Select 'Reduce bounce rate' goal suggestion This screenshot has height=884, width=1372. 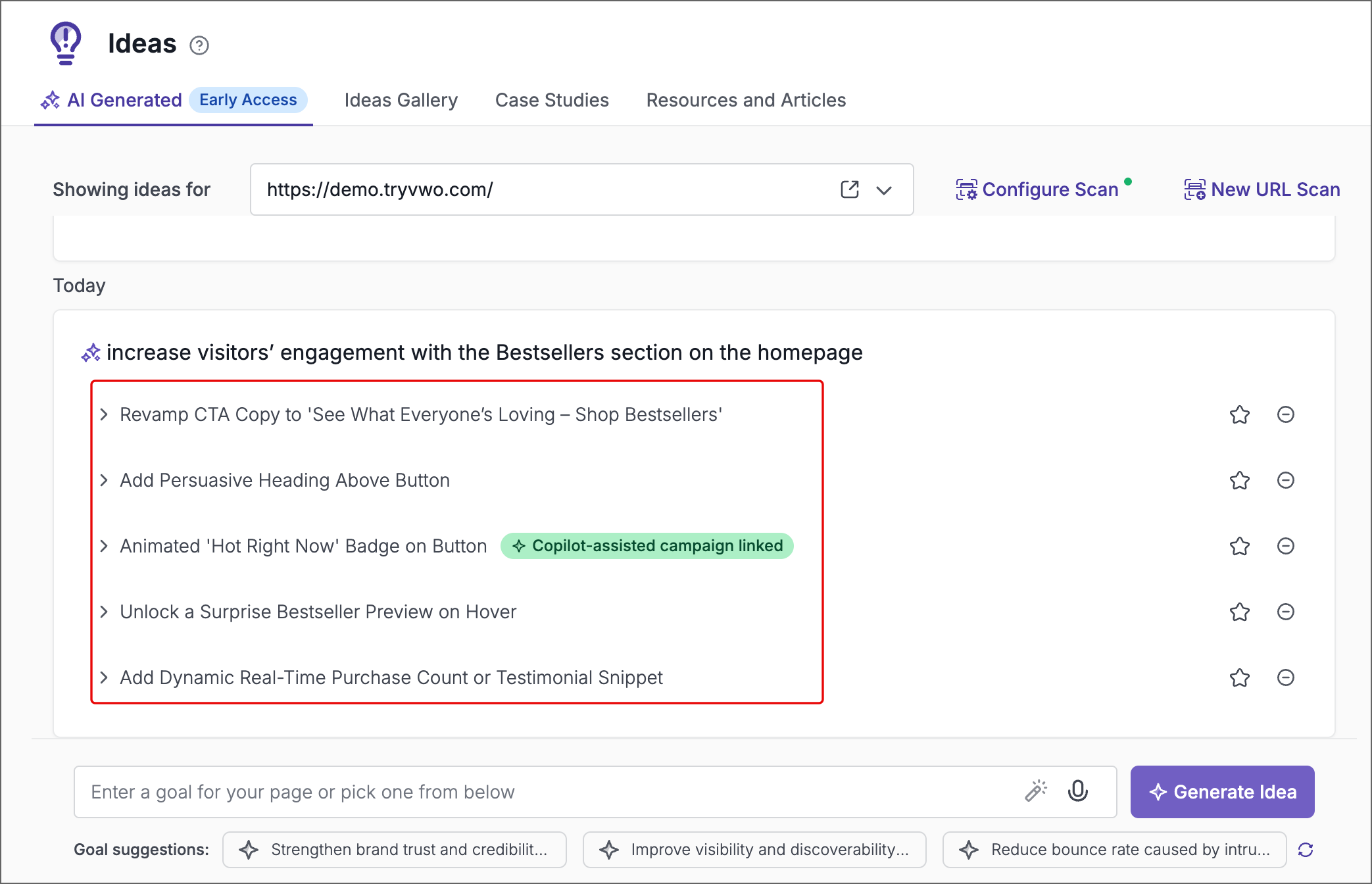[x=1115, y=850]
